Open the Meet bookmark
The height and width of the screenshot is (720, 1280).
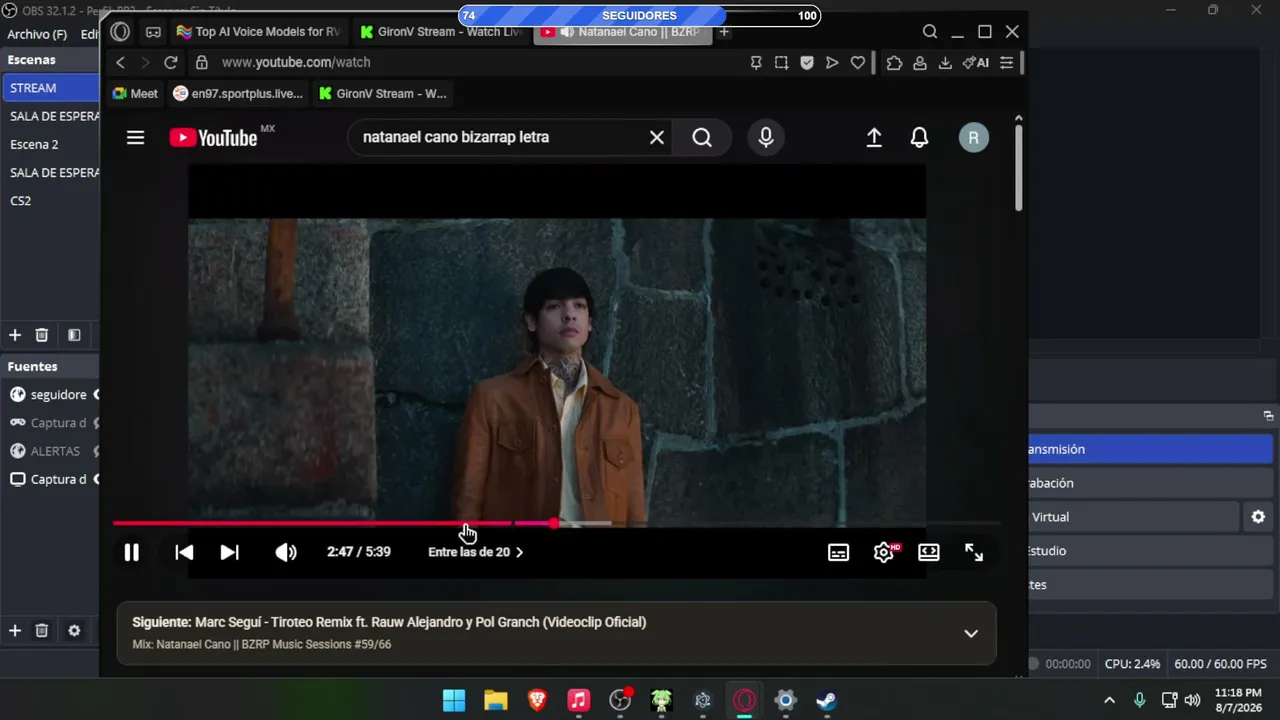tap(135, 93)
